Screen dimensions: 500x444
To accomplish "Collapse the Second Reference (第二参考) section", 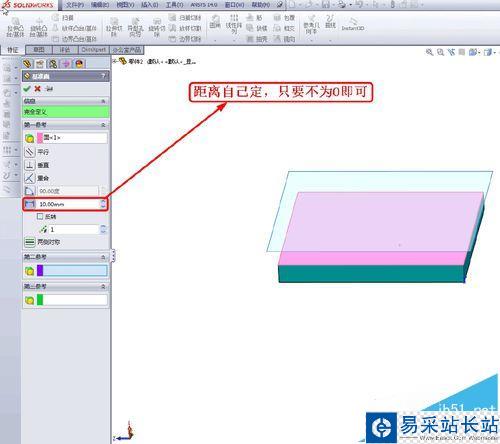I will tap(103, 257).
